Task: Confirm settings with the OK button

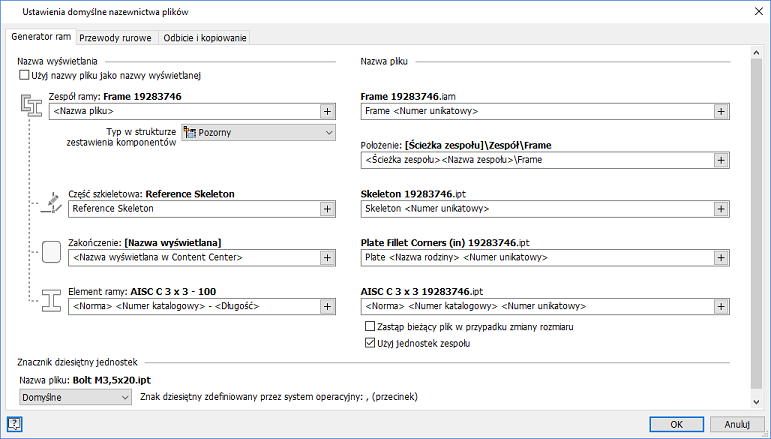Action: tap(677, 423)
